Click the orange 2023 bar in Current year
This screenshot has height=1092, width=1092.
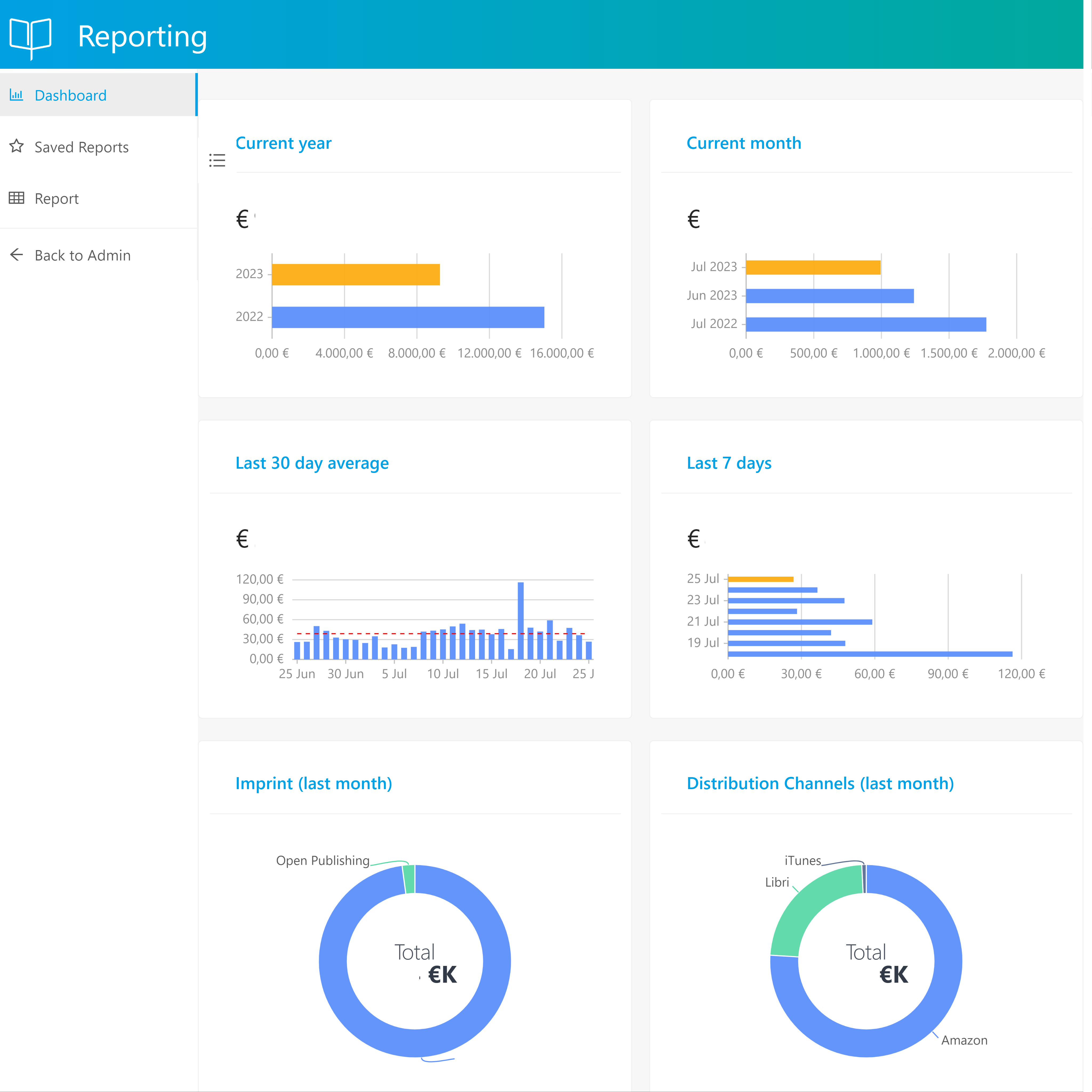point(356,274)
